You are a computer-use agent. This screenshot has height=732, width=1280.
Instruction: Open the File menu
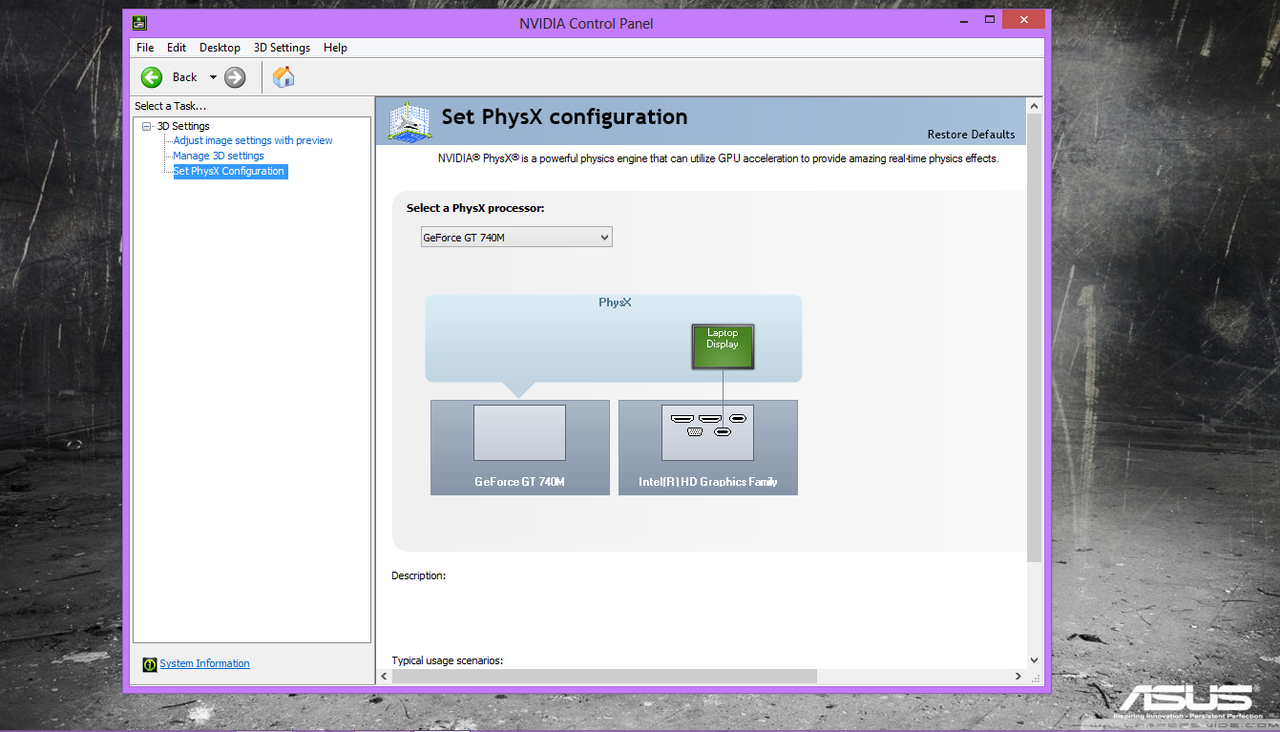click(145, 47)
